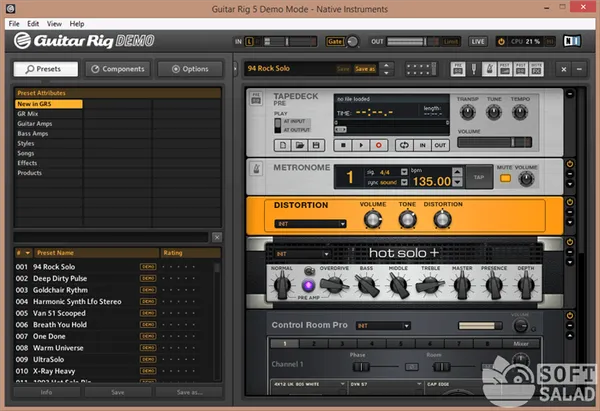Click preset search input field
This screenshot has height=411, width=600.
click(x=111, y=237)
